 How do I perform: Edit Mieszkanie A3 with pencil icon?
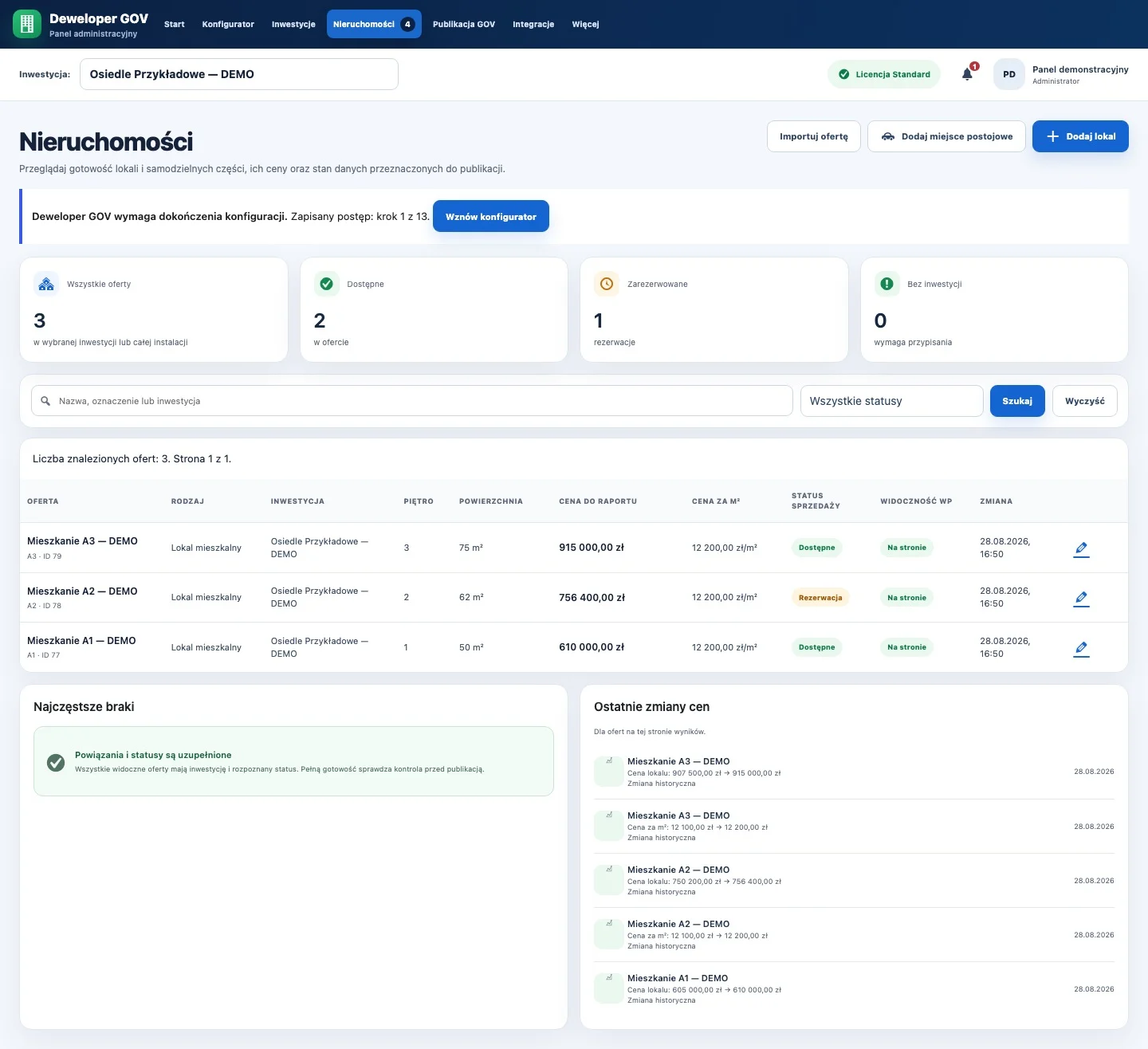pyautogui.click(x=1081, y=548)
